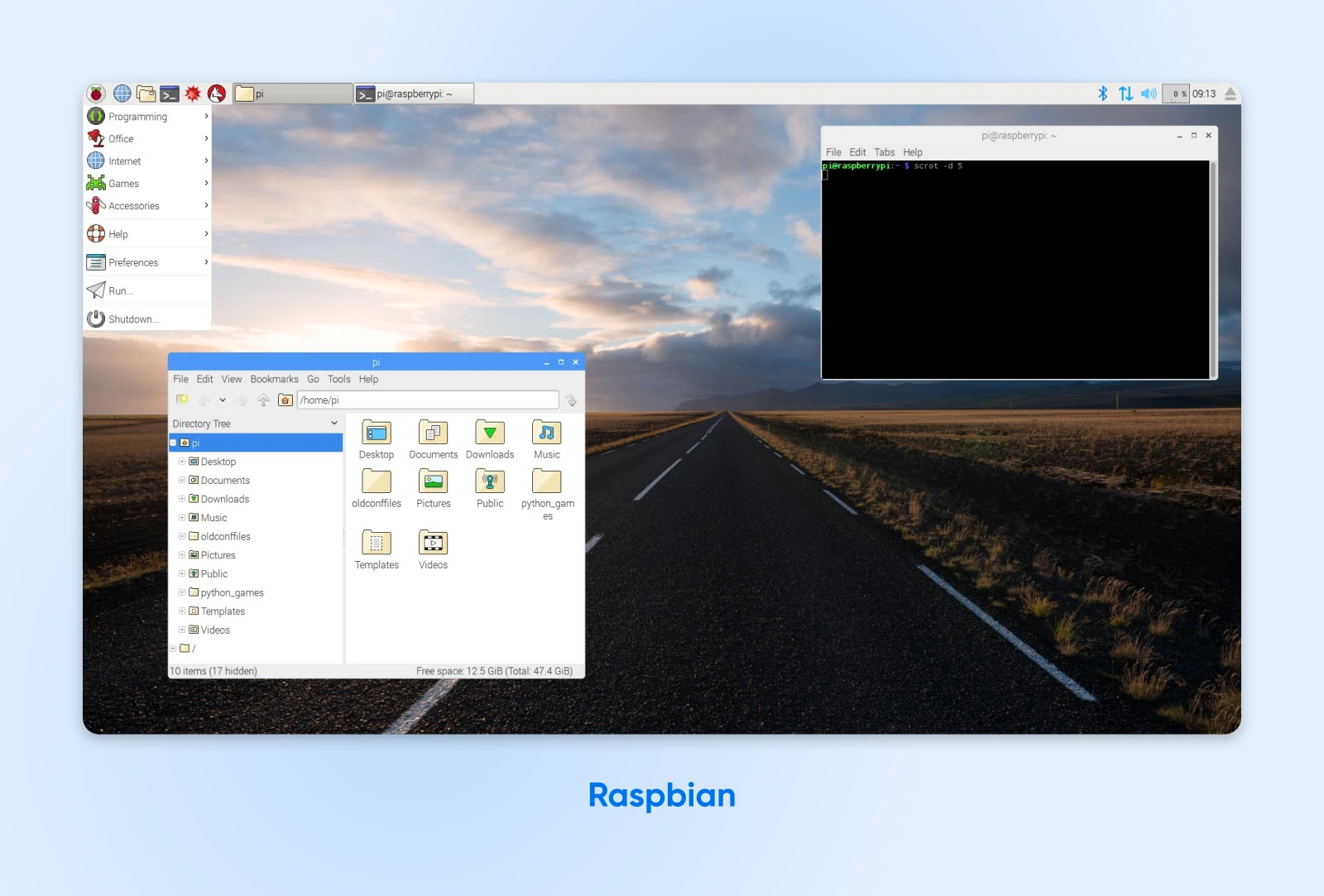
Task: Select Templates in the directory tree
Action: point(223,611)
